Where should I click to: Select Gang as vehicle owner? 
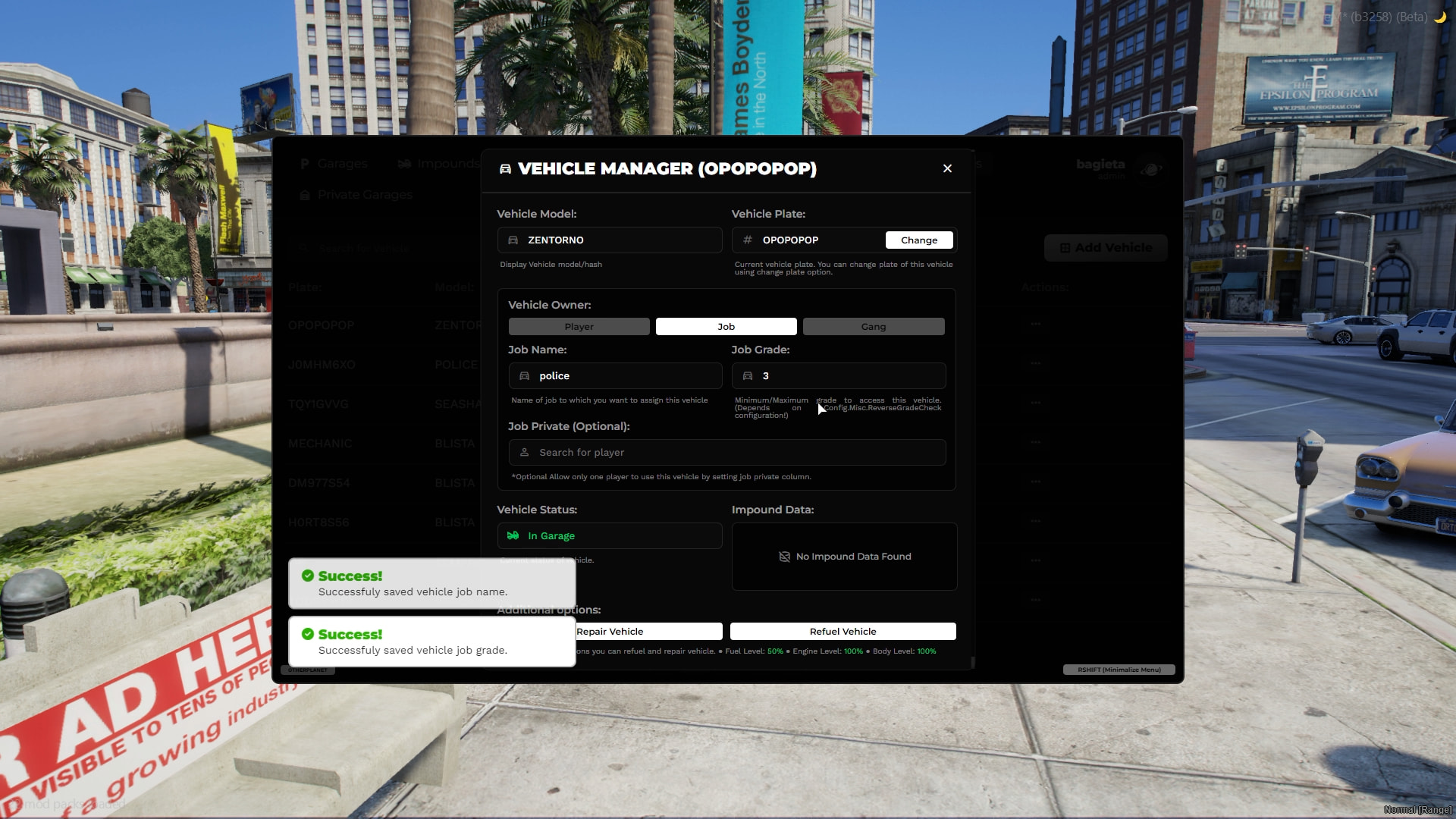tap(874, 327)
